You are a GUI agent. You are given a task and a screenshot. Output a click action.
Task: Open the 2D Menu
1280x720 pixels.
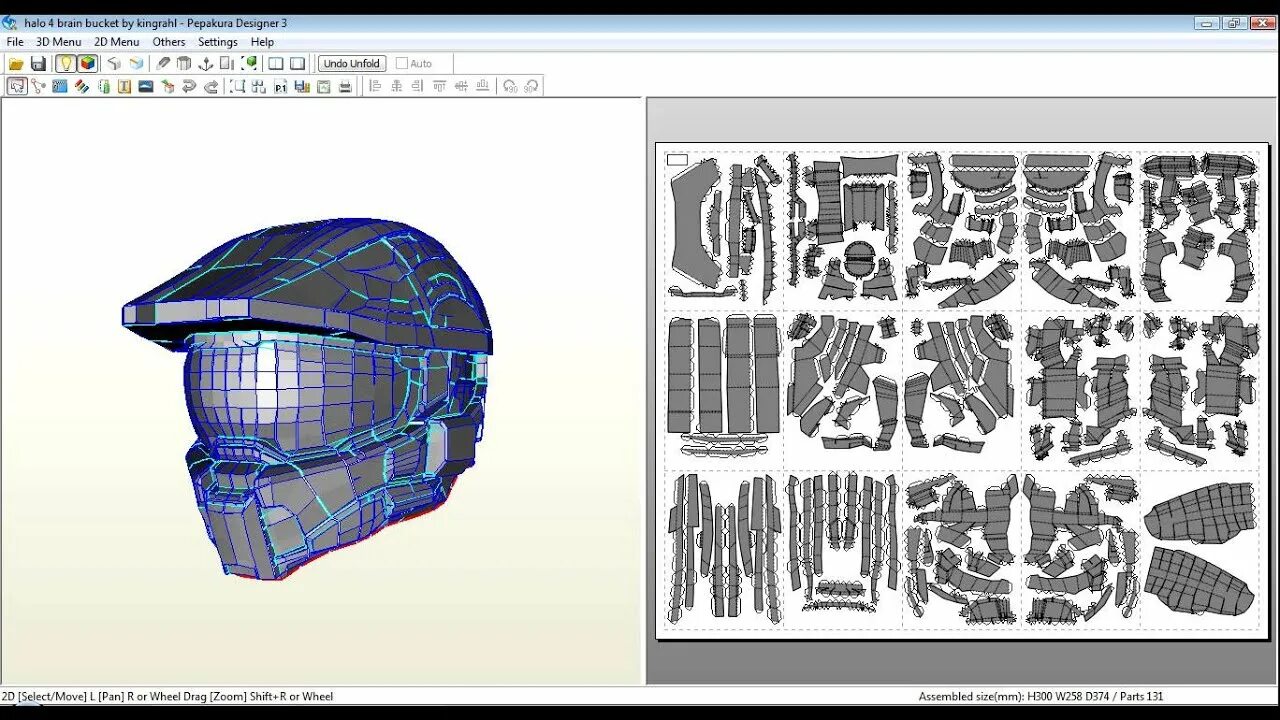[116, 42]
